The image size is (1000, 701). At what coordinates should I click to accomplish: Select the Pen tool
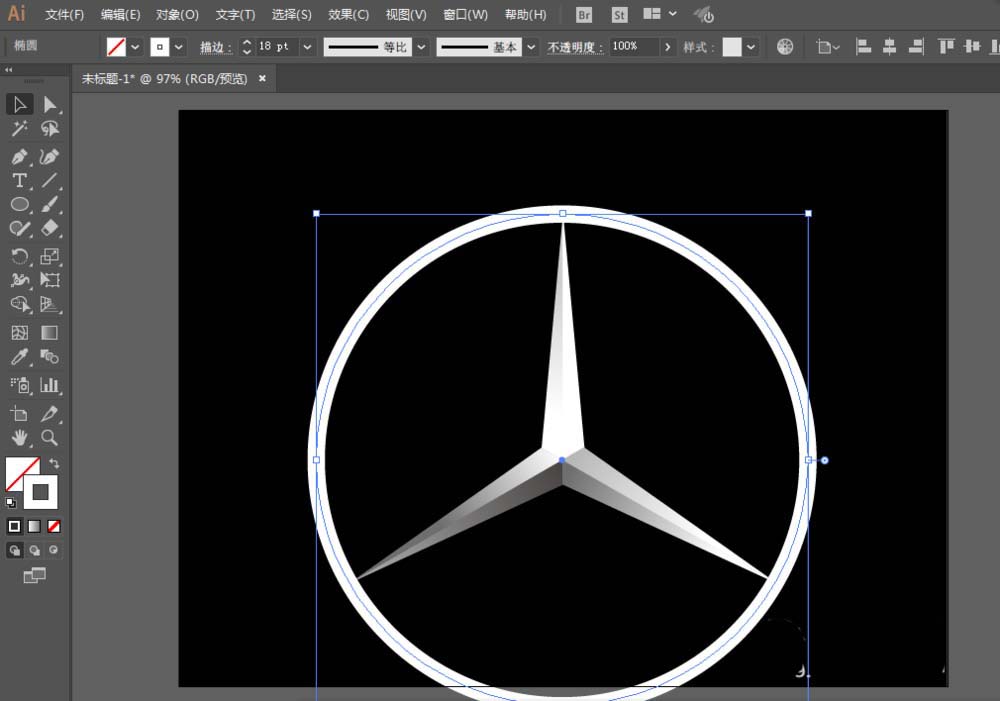click(19, 157)
